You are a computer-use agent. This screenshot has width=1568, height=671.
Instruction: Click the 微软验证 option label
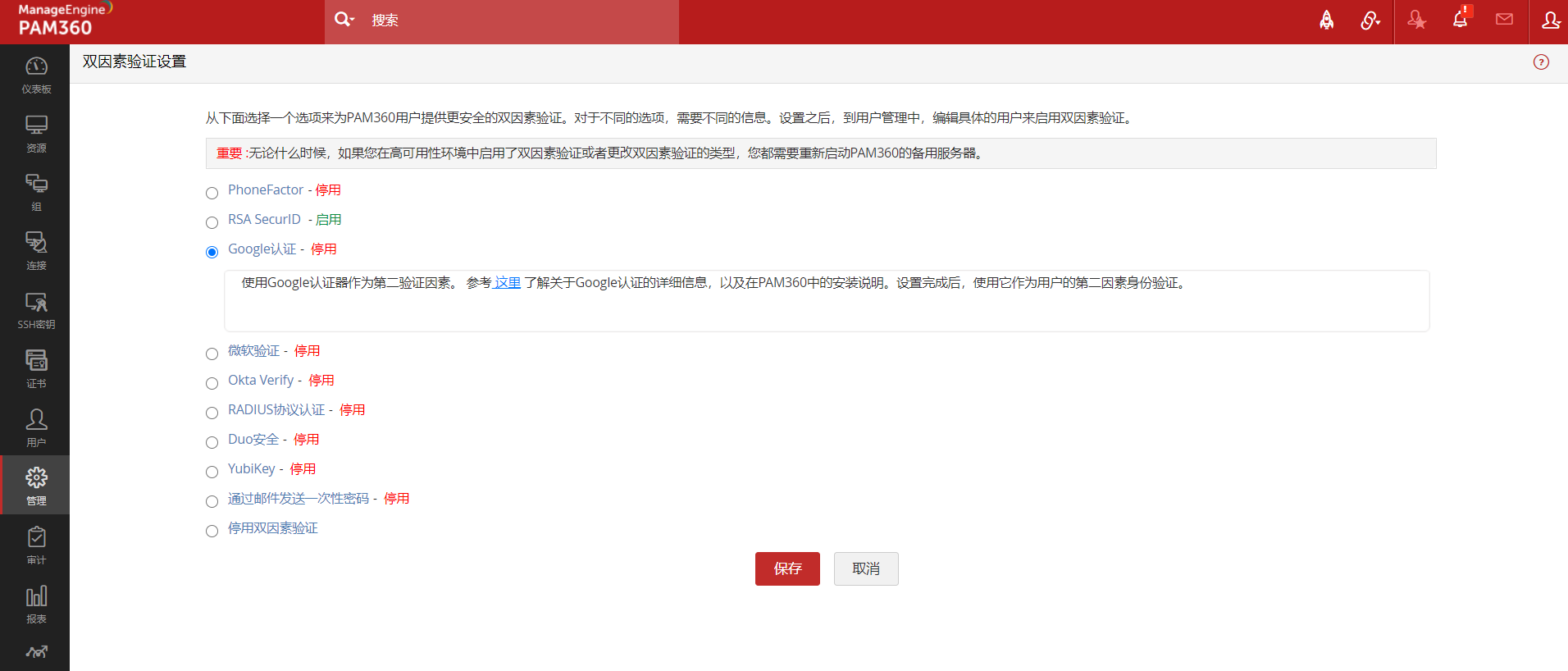(253, 351)
